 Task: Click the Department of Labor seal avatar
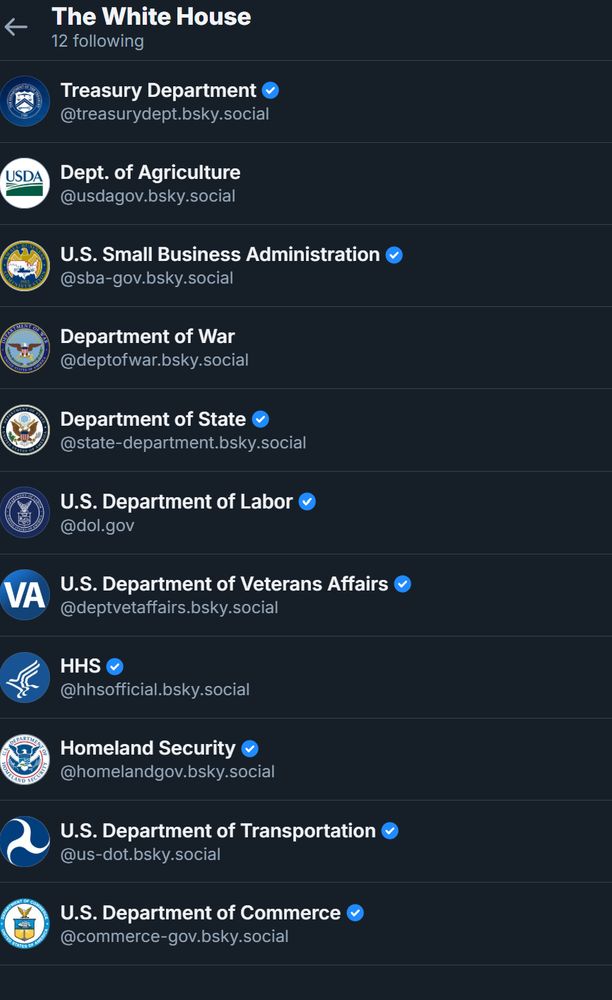pyautogui.click(x=25, y=513)
